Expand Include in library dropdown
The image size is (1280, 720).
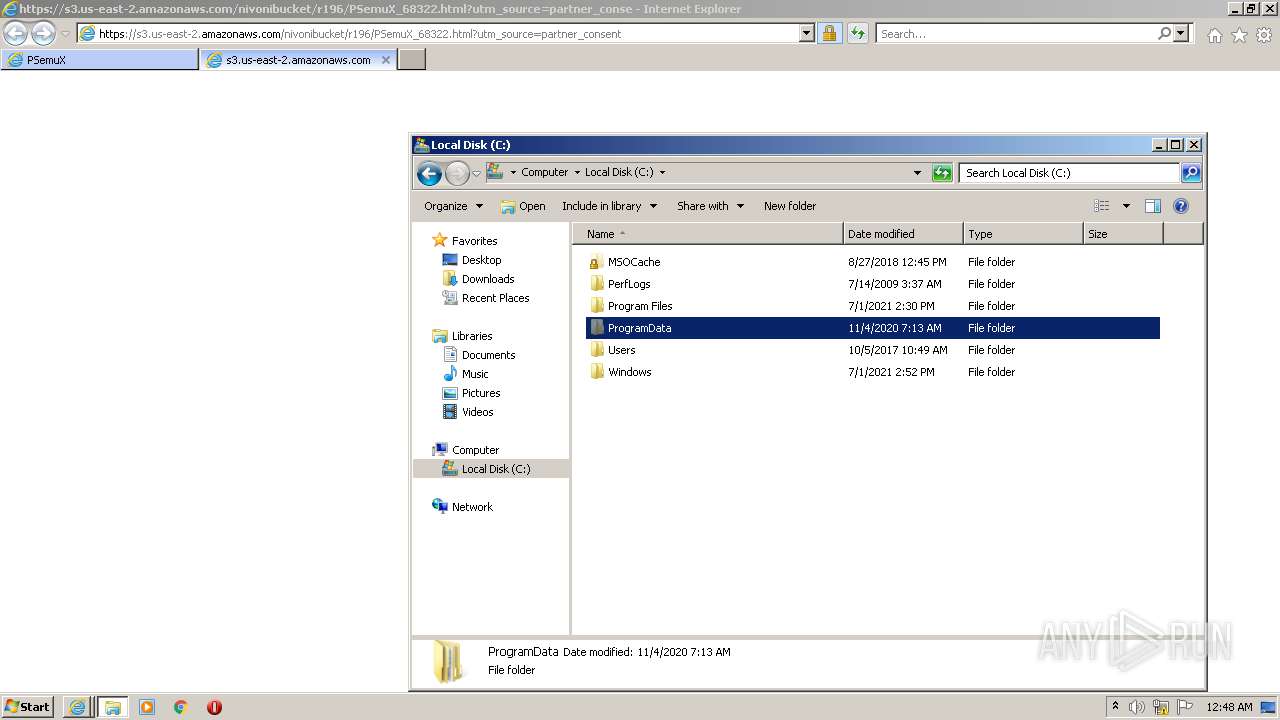(609, 206)
